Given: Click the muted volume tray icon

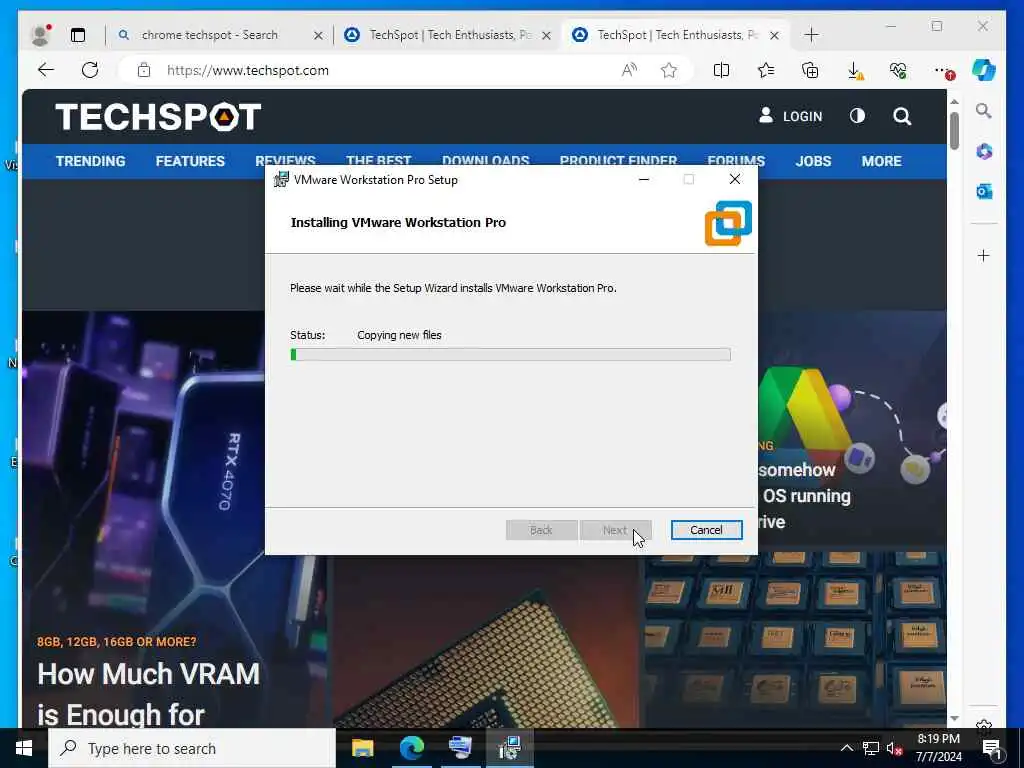Looking at the screenshot, I should [894, 748].
